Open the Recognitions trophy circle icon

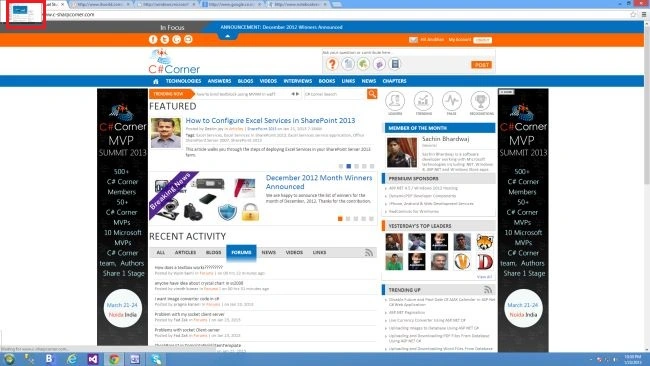[480, 101]
